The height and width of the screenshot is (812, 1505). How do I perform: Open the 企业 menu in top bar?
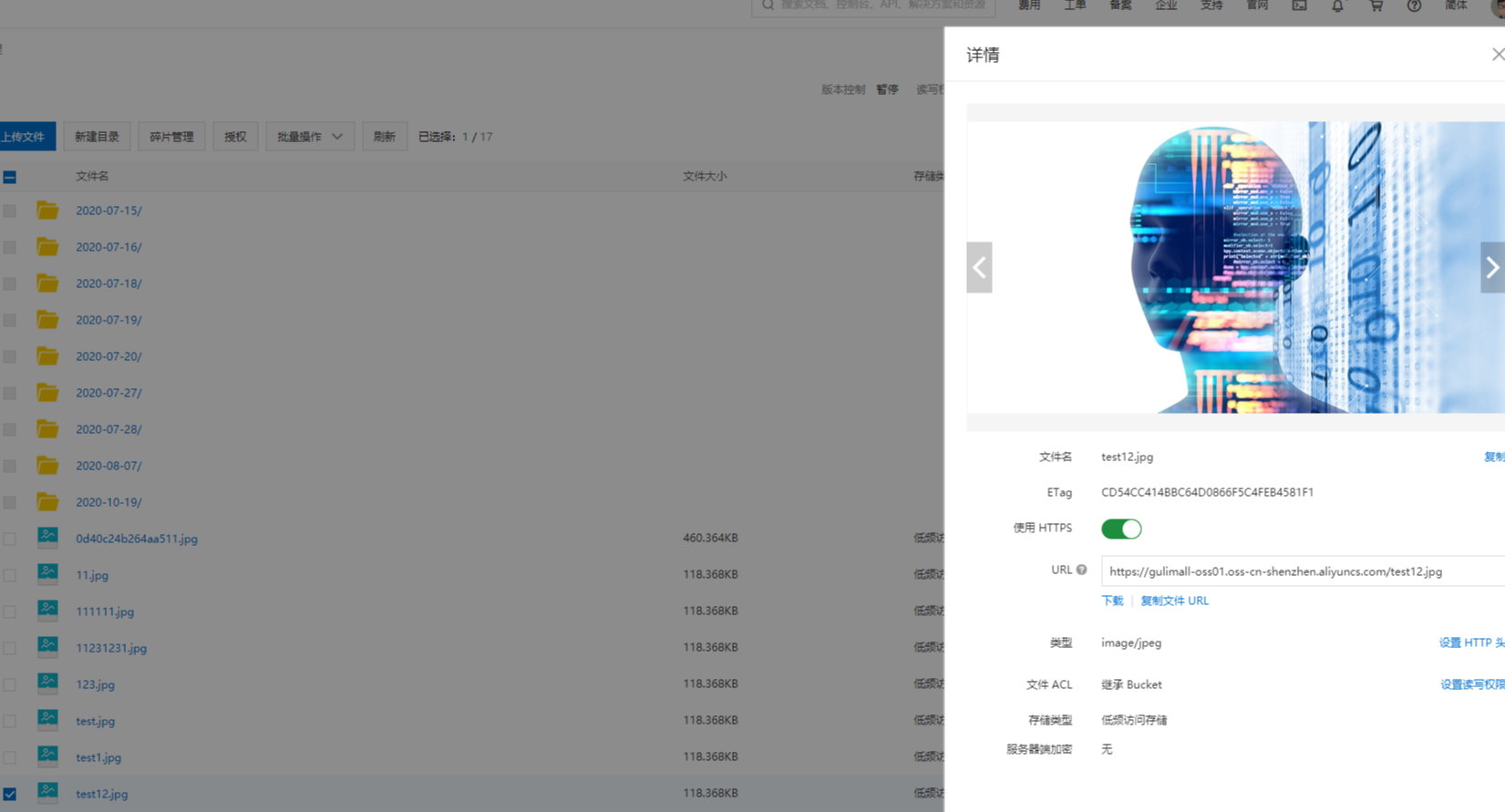1166,5
